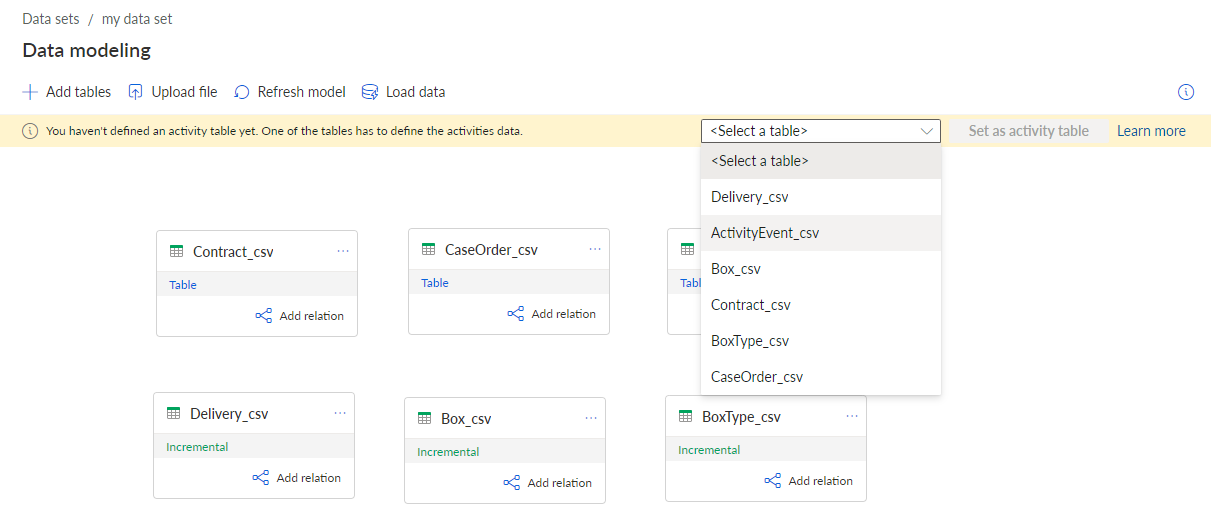
Task: Click Add relation text on BoxType_csv
Action: 821,481
